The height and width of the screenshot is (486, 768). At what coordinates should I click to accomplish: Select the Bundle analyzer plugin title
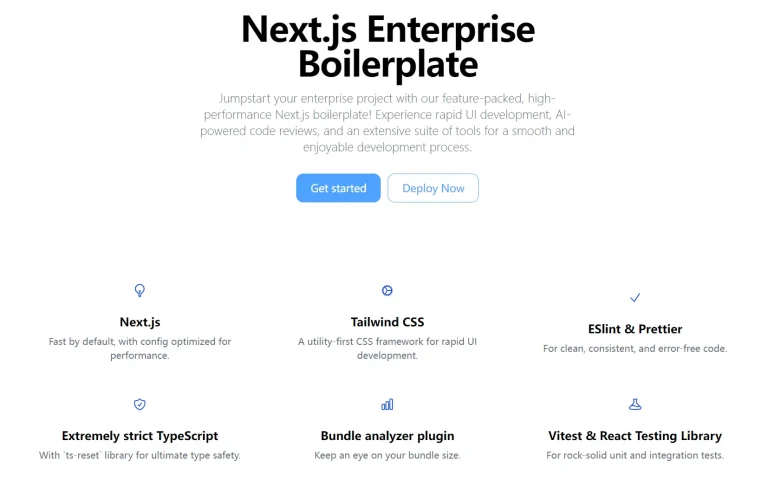pos(387,436)
